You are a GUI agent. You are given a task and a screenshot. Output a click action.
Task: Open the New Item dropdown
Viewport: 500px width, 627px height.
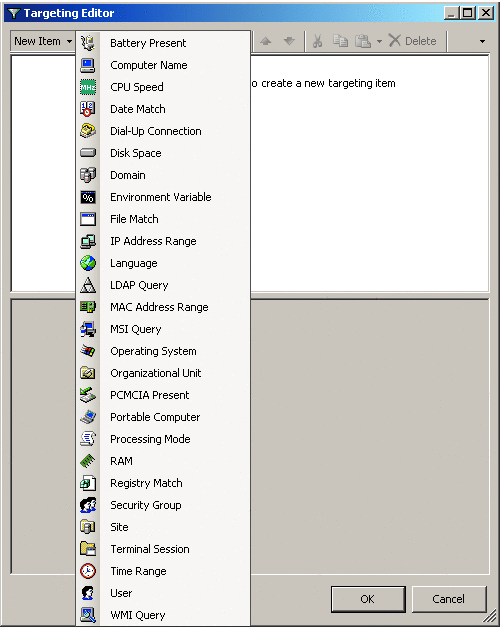43,41
